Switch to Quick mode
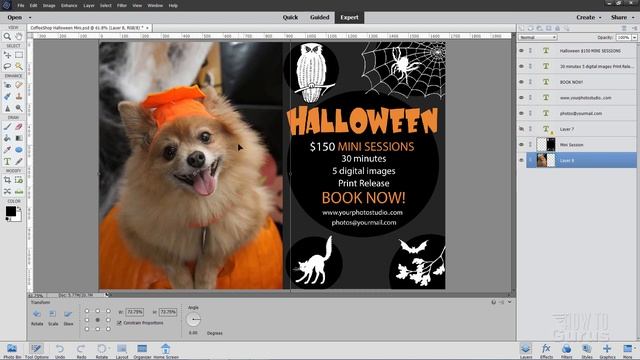 tap(290, 18)
